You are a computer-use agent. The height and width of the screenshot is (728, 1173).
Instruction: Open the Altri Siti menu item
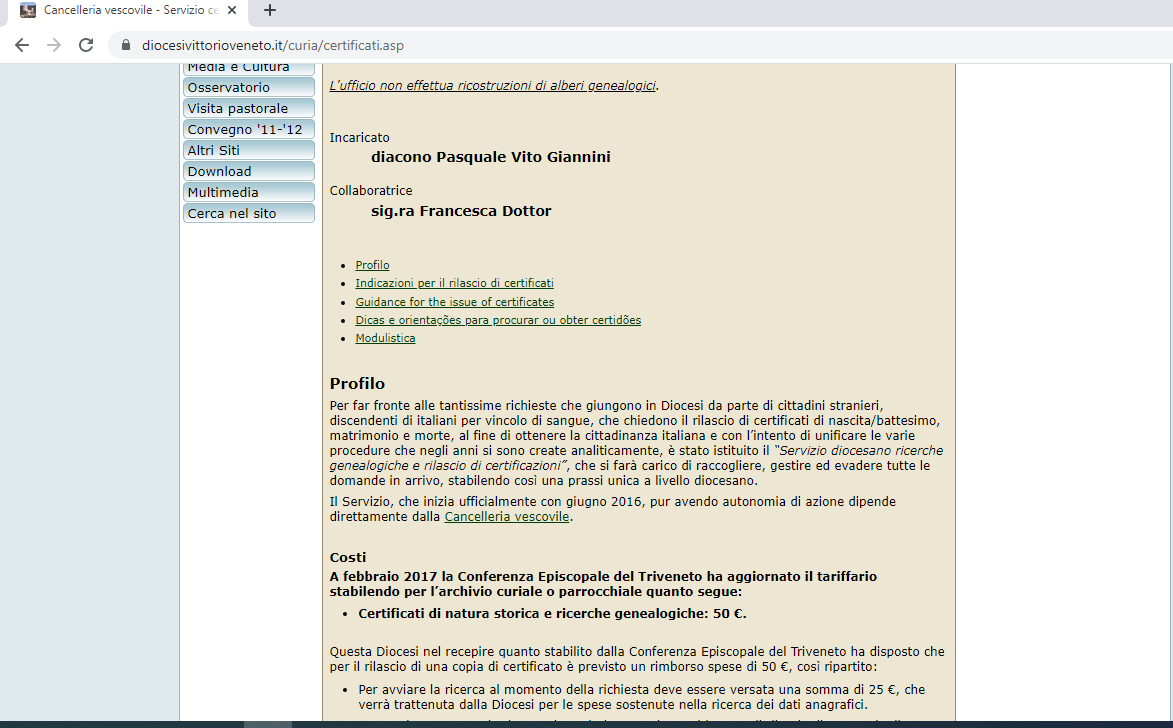248,150
